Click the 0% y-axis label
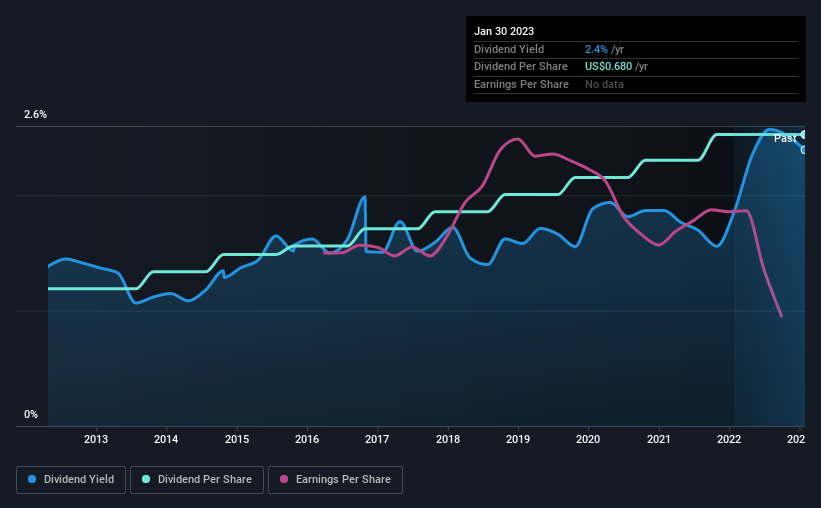Screen dimensions: 821x508 [x=31, y=414]
